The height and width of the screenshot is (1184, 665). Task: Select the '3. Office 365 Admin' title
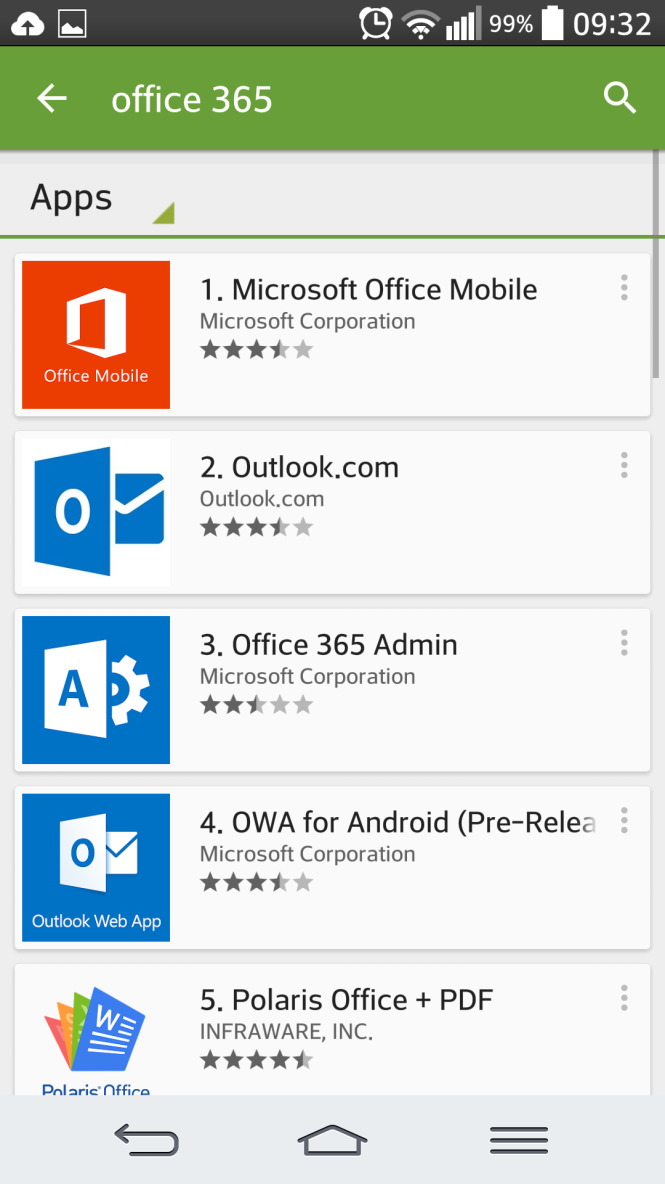[328, 645]
